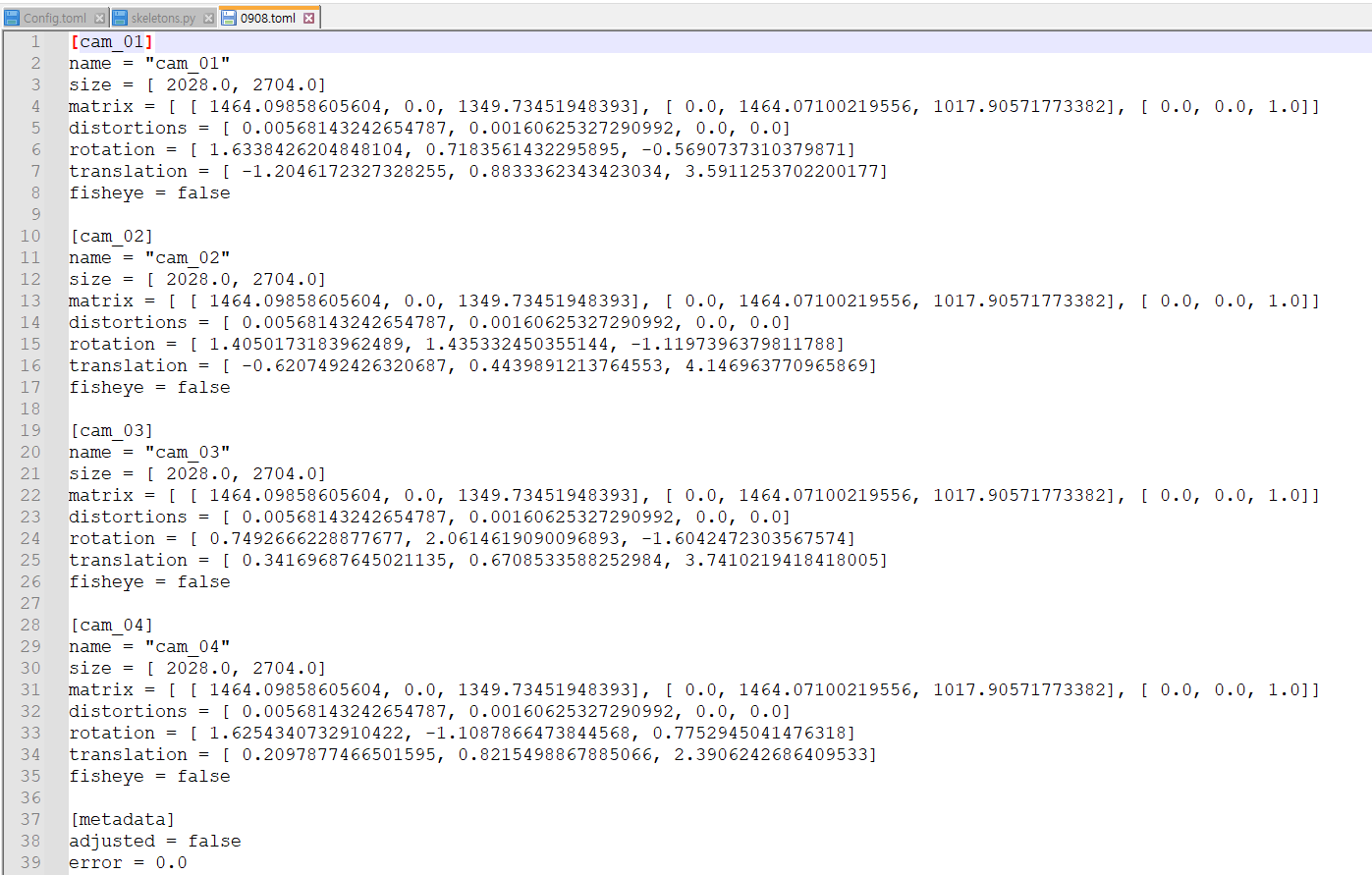Click the adjusted = false line

click(x=155, y=841)
